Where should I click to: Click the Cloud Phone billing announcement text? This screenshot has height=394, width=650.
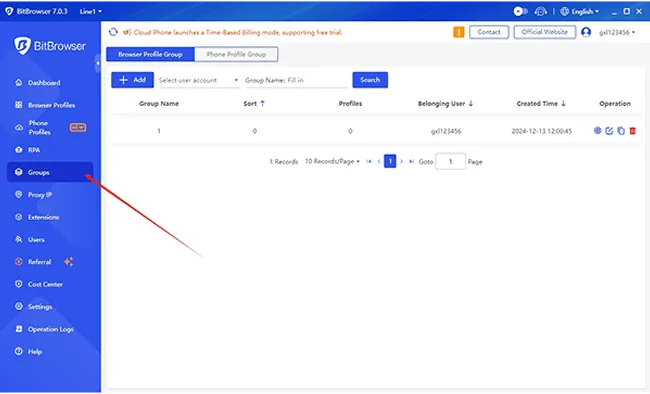pyautogui.click(x=238, y=32)
